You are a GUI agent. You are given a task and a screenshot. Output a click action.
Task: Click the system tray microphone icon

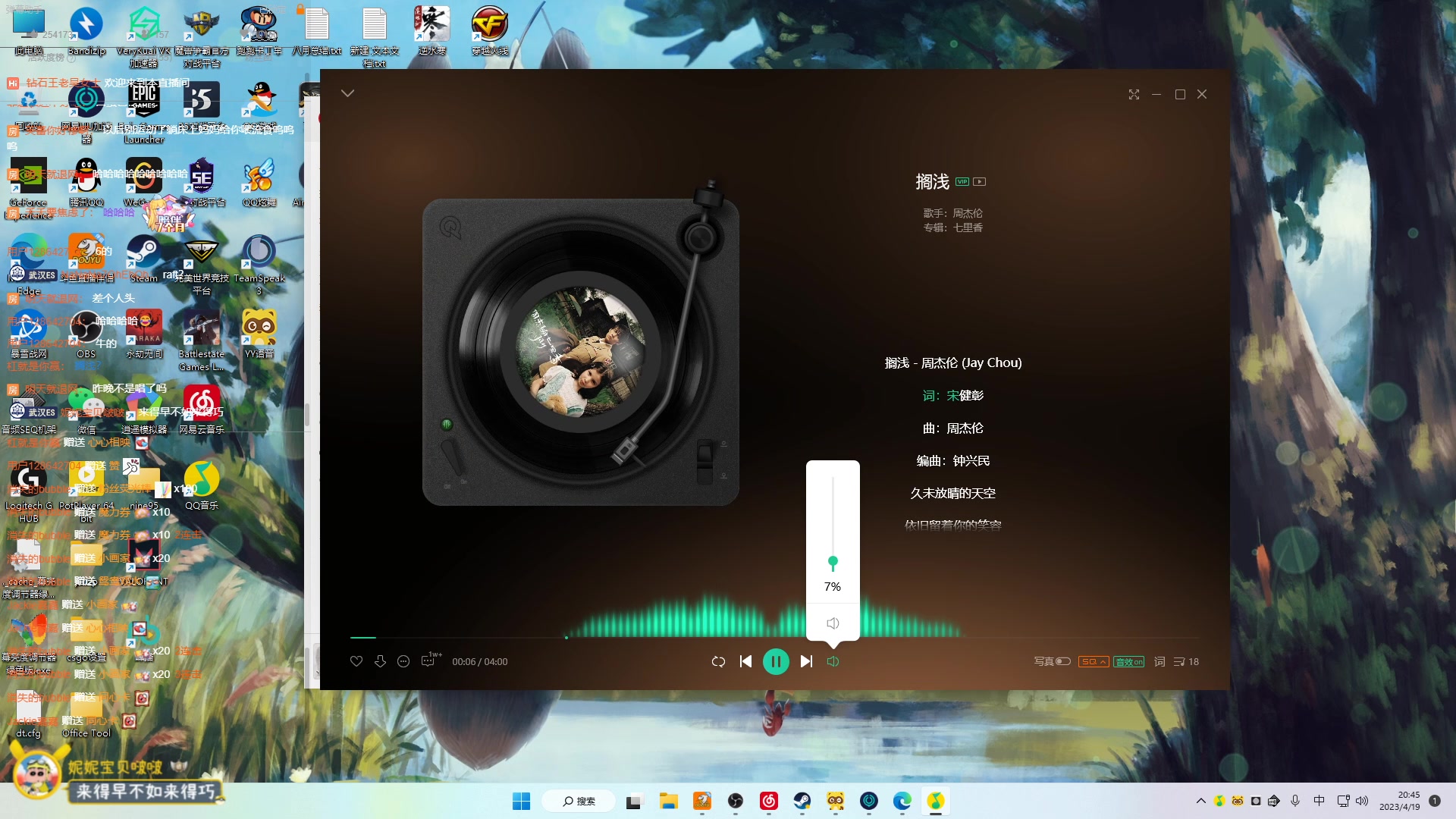pos(1295,801)
